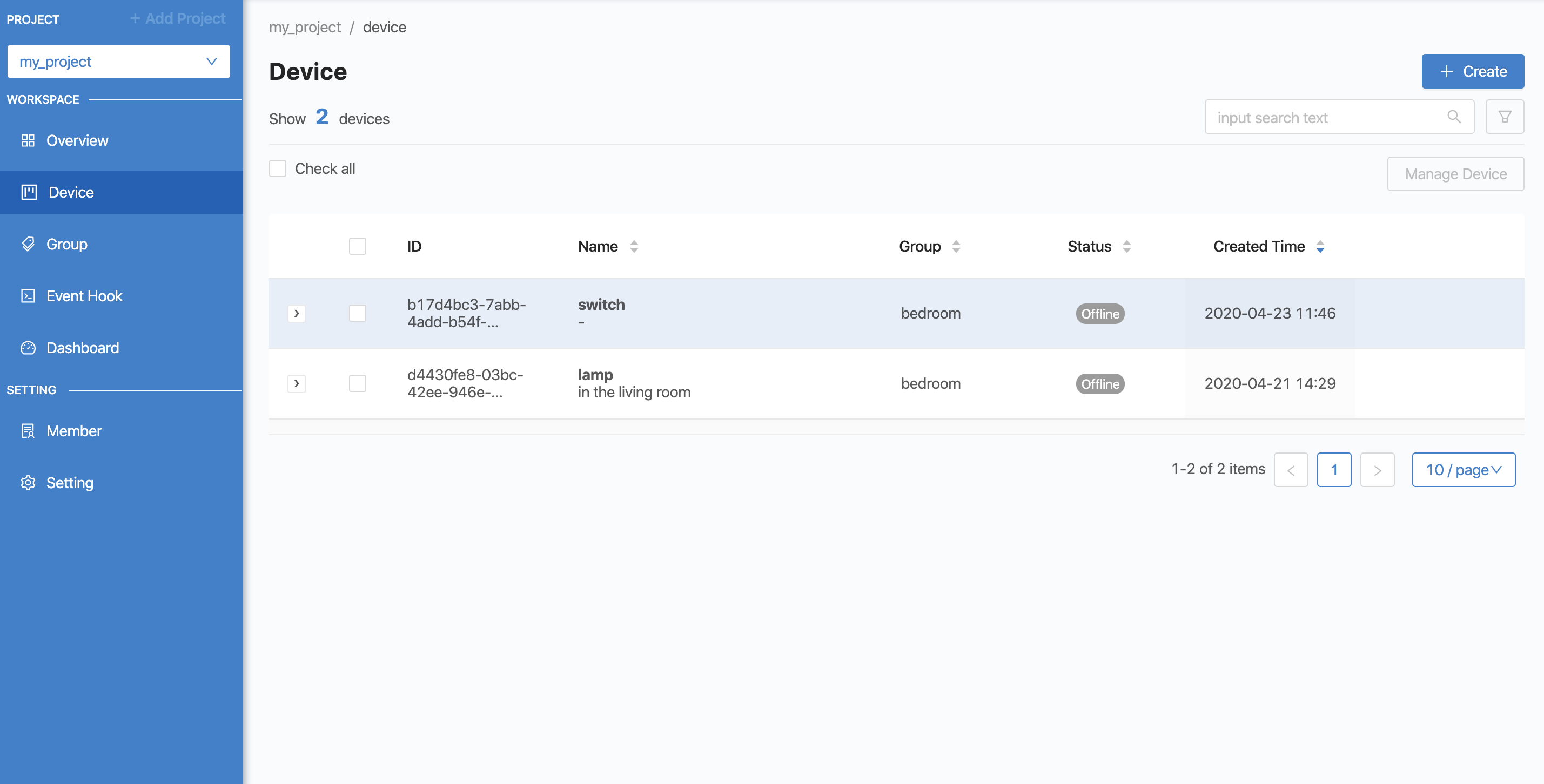
Task: Check the switch device row checkbox
Action: point(357,313)
